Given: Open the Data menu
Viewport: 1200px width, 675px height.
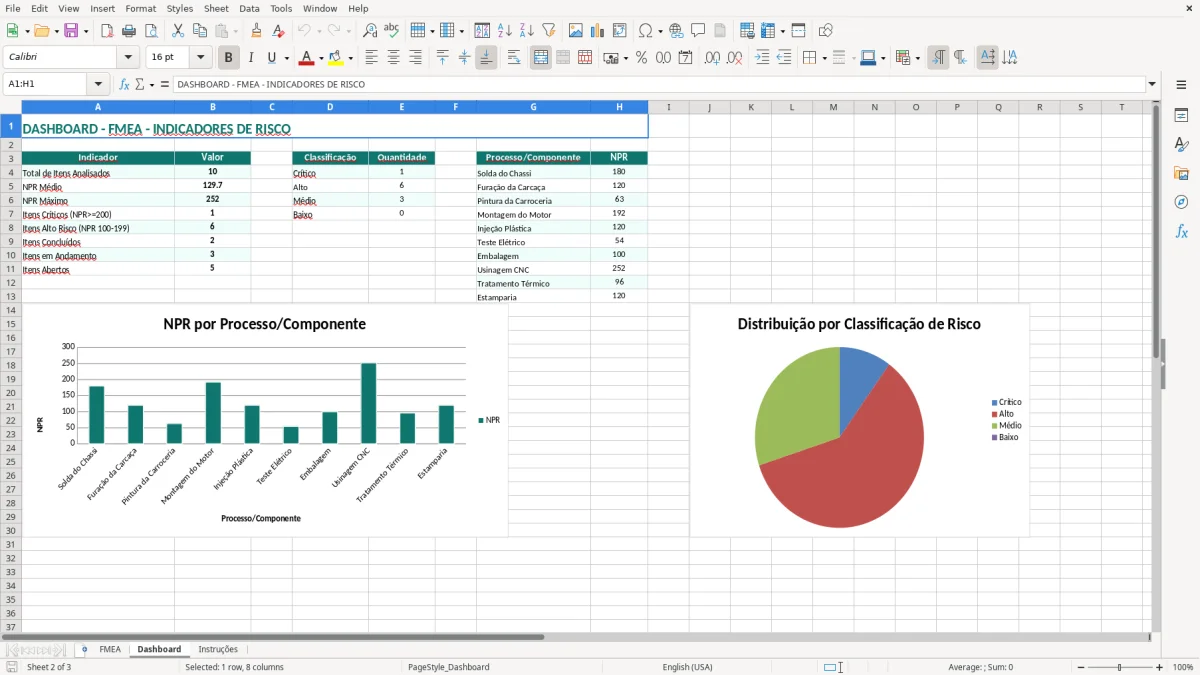Looking at the screenshot, I should point(249,8).
